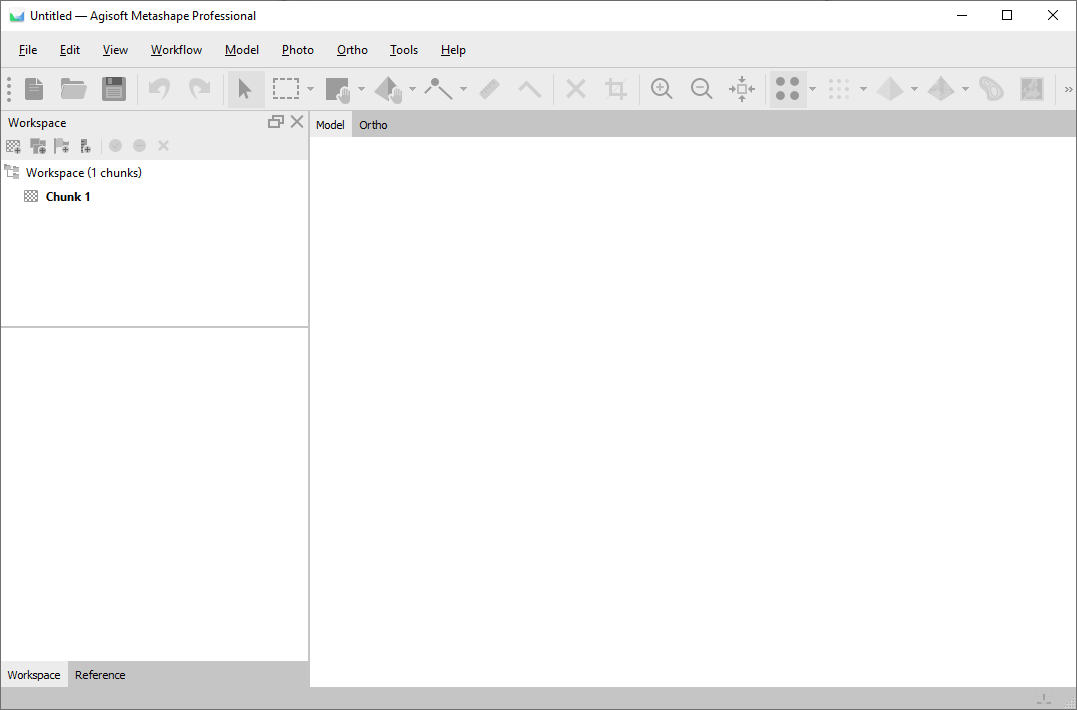Open the View menu
The image size is (1077, 710).
tap(115, 50)
